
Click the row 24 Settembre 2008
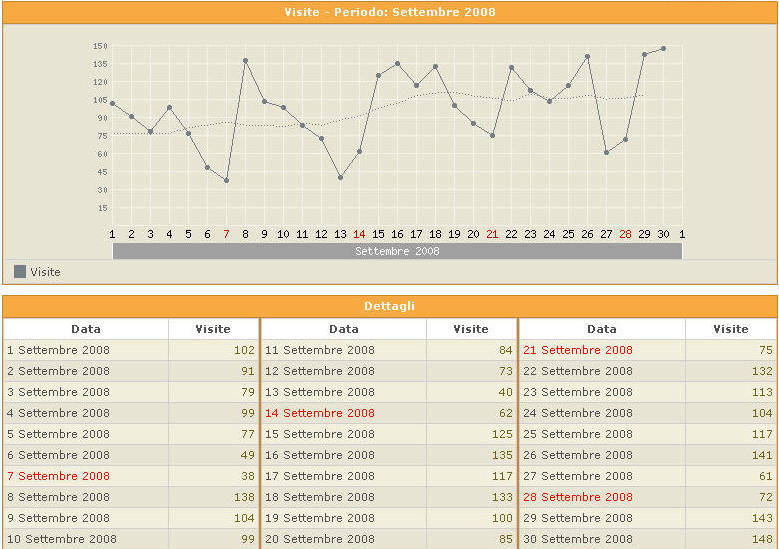[x=648, y=413]
